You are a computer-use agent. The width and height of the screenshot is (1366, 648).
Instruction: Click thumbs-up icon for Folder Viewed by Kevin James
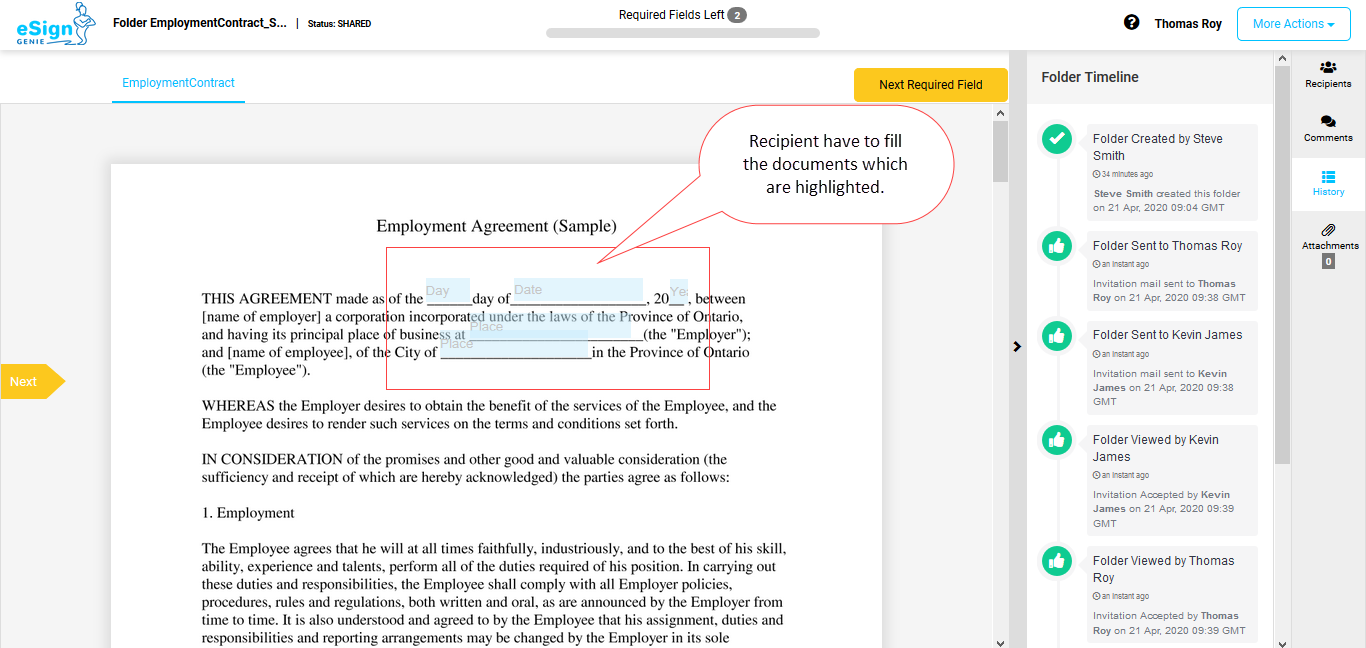coord(1057,440)
